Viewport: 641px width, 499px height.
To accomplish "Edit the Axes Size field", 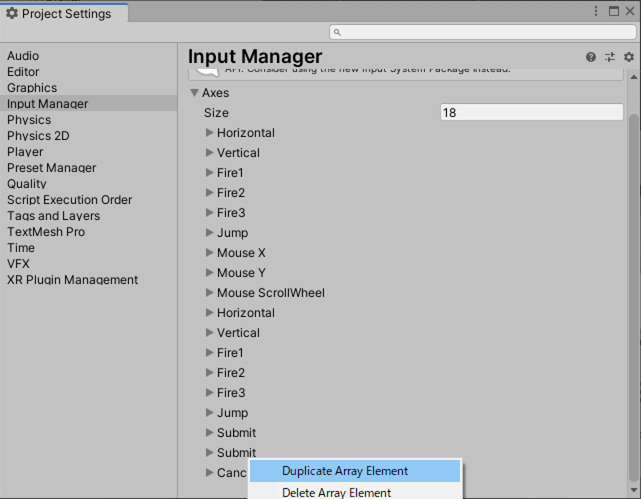I will tap(531, 112).
